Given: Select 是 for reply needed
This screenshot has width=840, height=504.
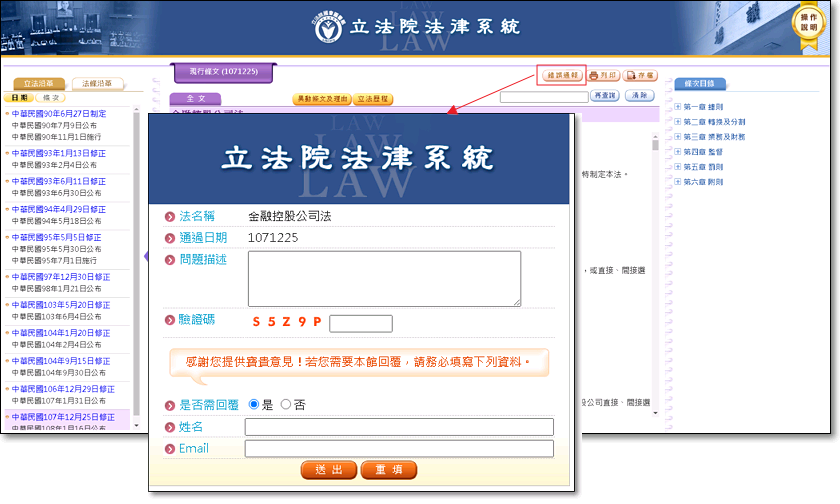Looking at the screenshot, I should 253,404.
